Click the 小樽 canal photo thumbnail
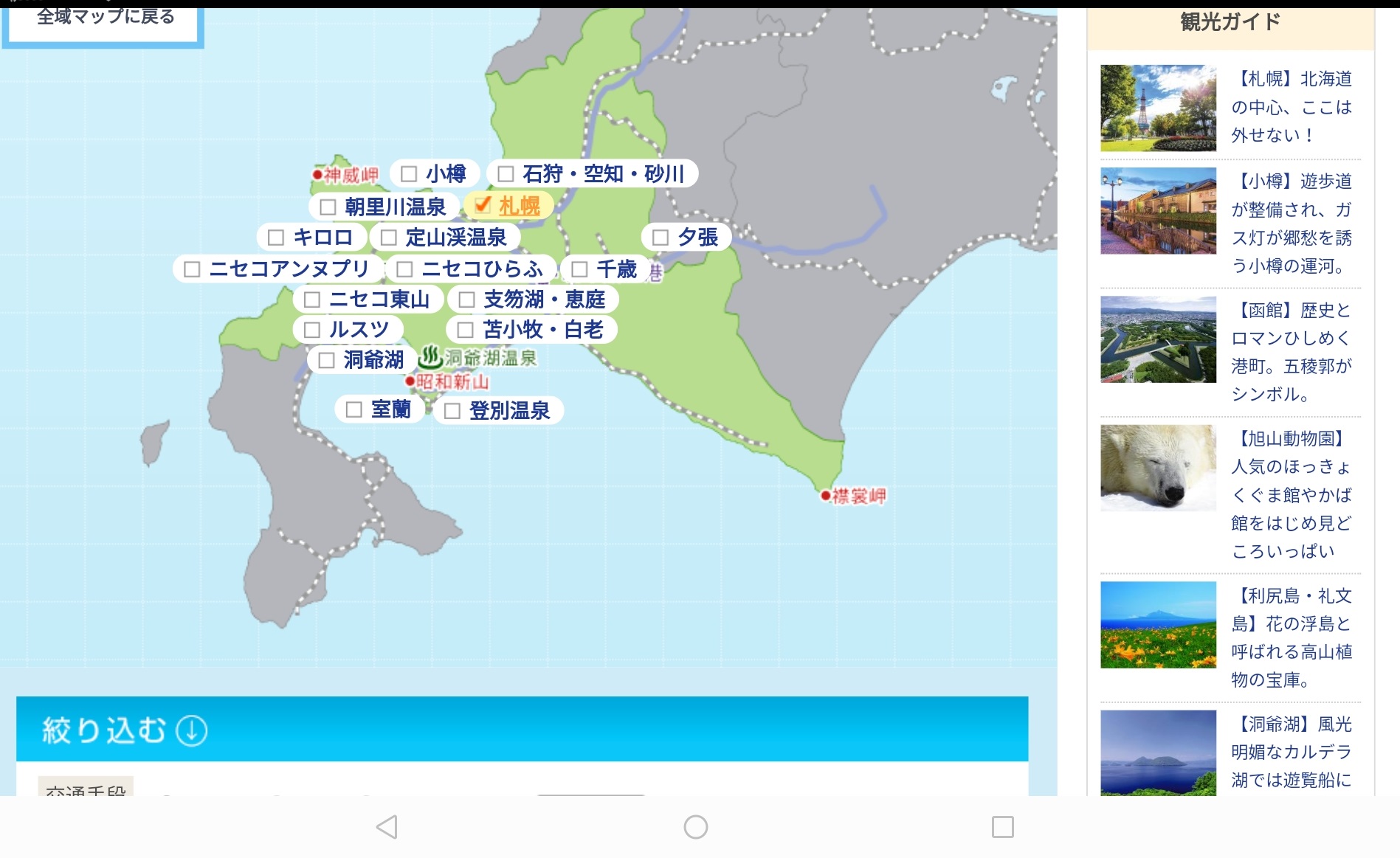1400x858 pixels. [1158, 211]
